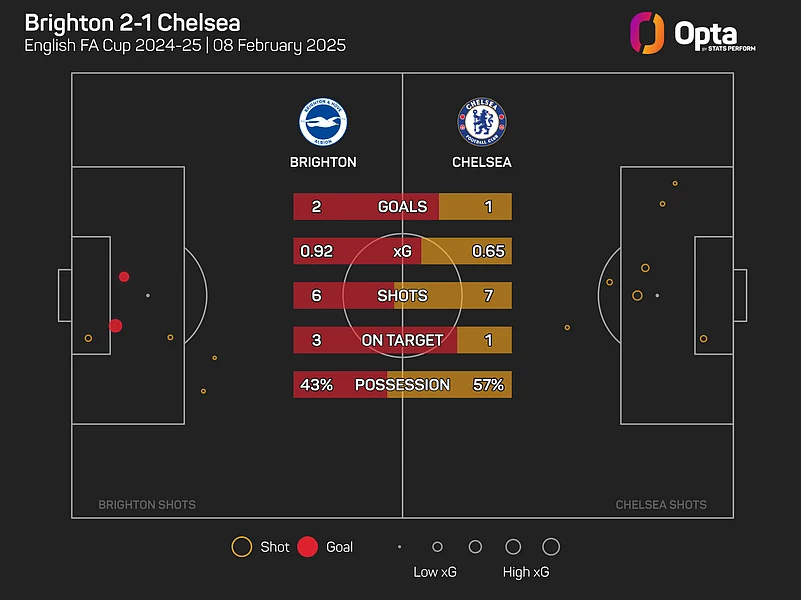Click the yellow Shot legend circle
Image resolution: width=801 pixels, height=600 pixels.
coord(241,547)
